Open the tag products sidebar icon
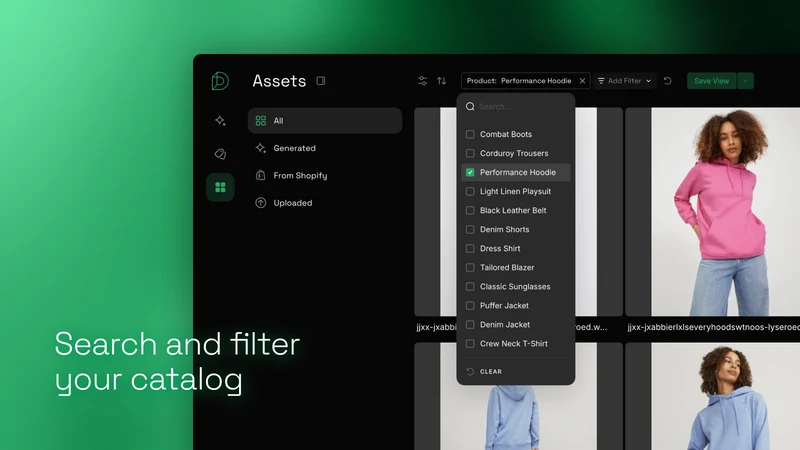 click(220, 154)
